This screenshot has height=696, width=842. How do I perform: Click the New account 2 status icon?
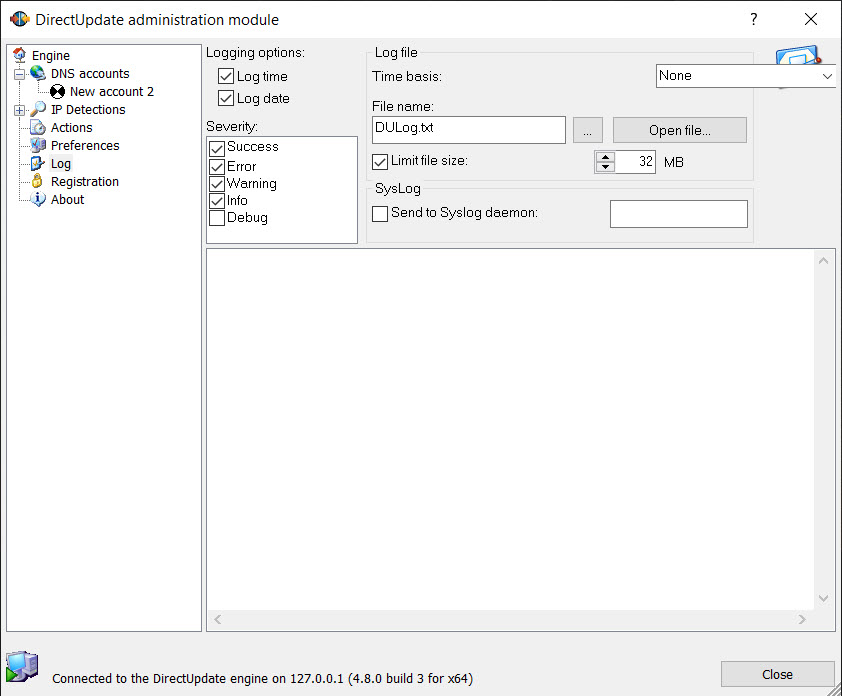[x=57, y=92]
